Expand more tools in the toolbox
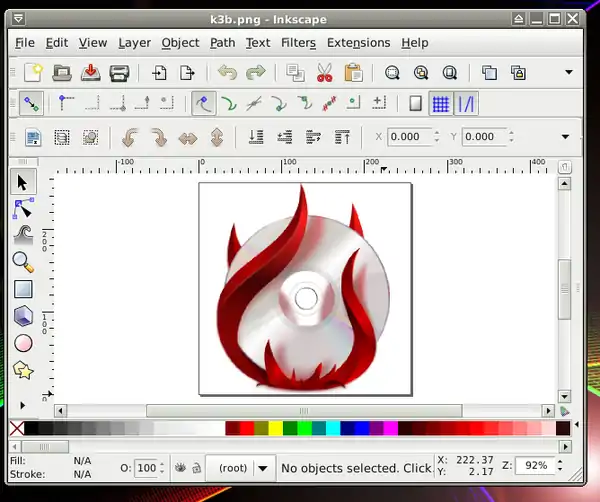600x502 pixels. (x=23, y=405)
